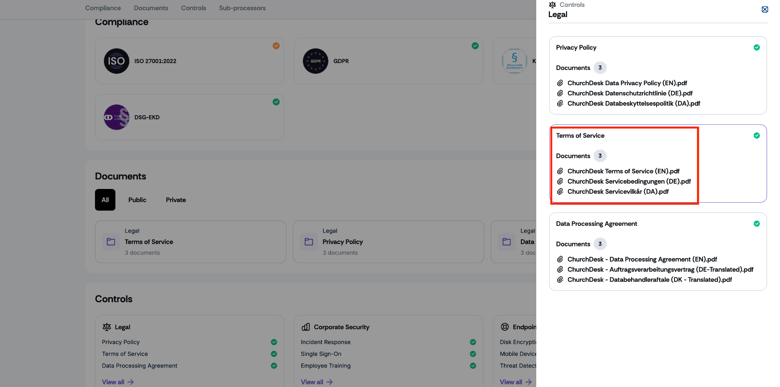Click document count badge under Privacy Policy panel card

click(600, 68)
